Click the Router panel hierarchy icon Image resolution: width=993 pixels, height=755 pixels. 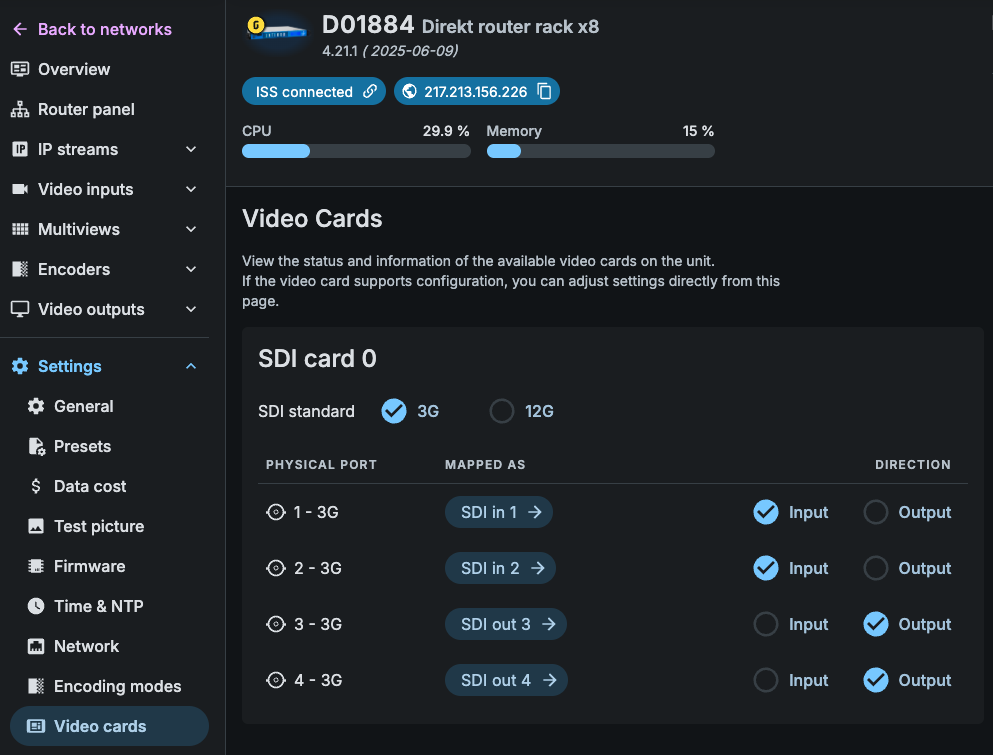(x=20, y=109)
